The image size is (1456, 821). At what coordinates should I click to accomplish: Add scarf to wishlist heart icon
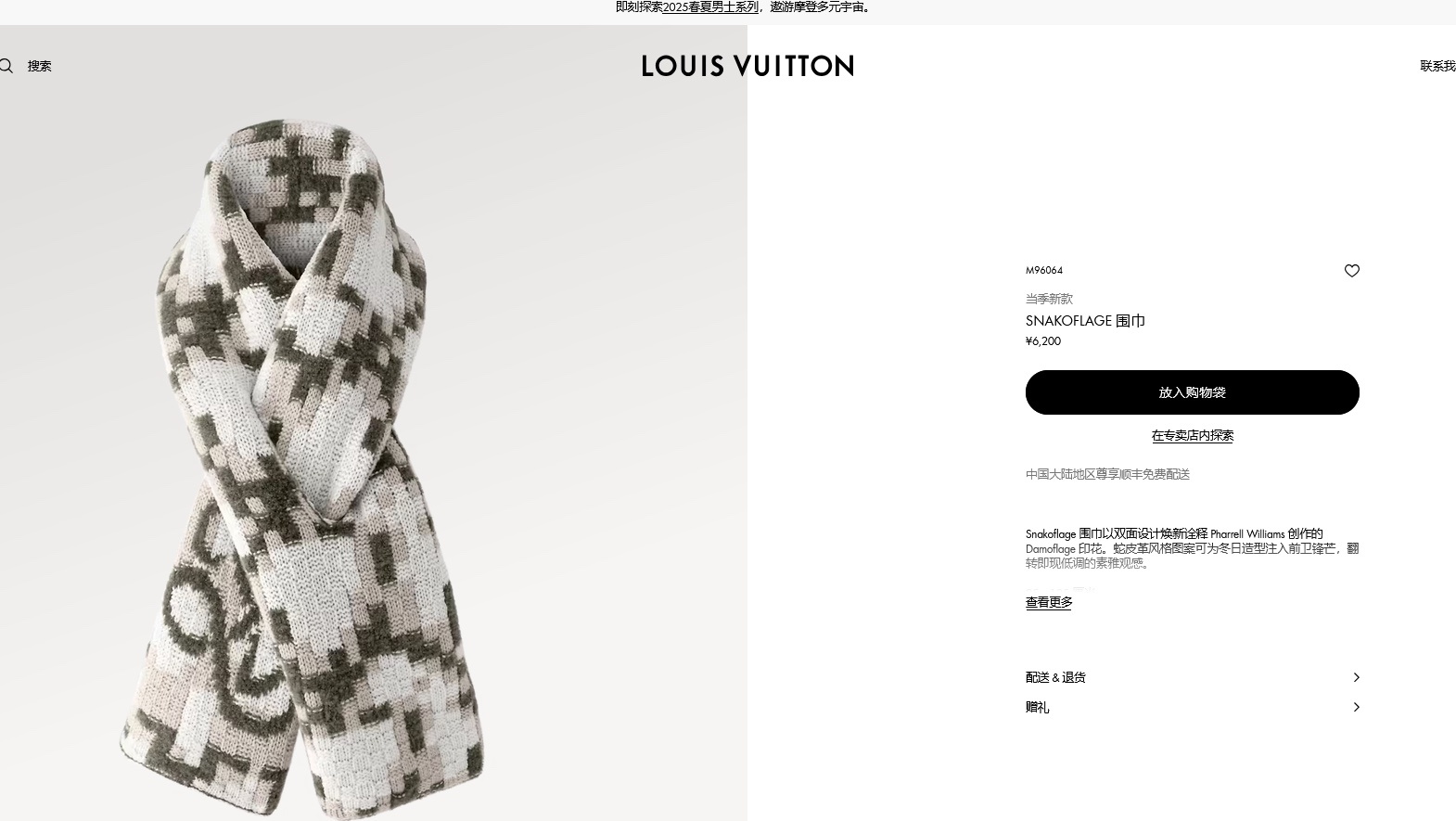pos(1351,271)
